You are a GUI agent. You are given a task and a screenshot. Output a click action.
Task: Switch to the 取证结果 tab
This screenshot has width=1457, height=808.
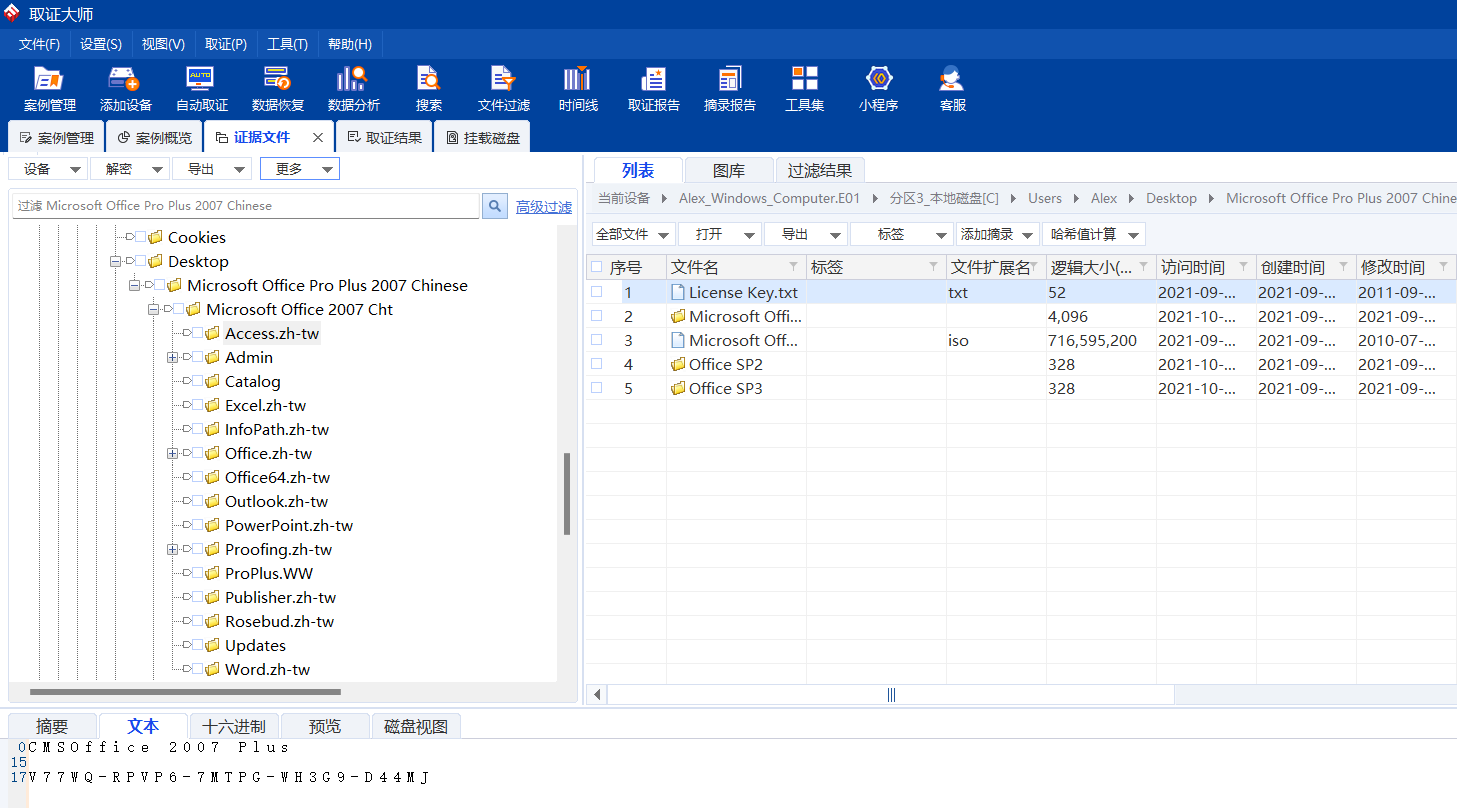(x=385, y=138)
